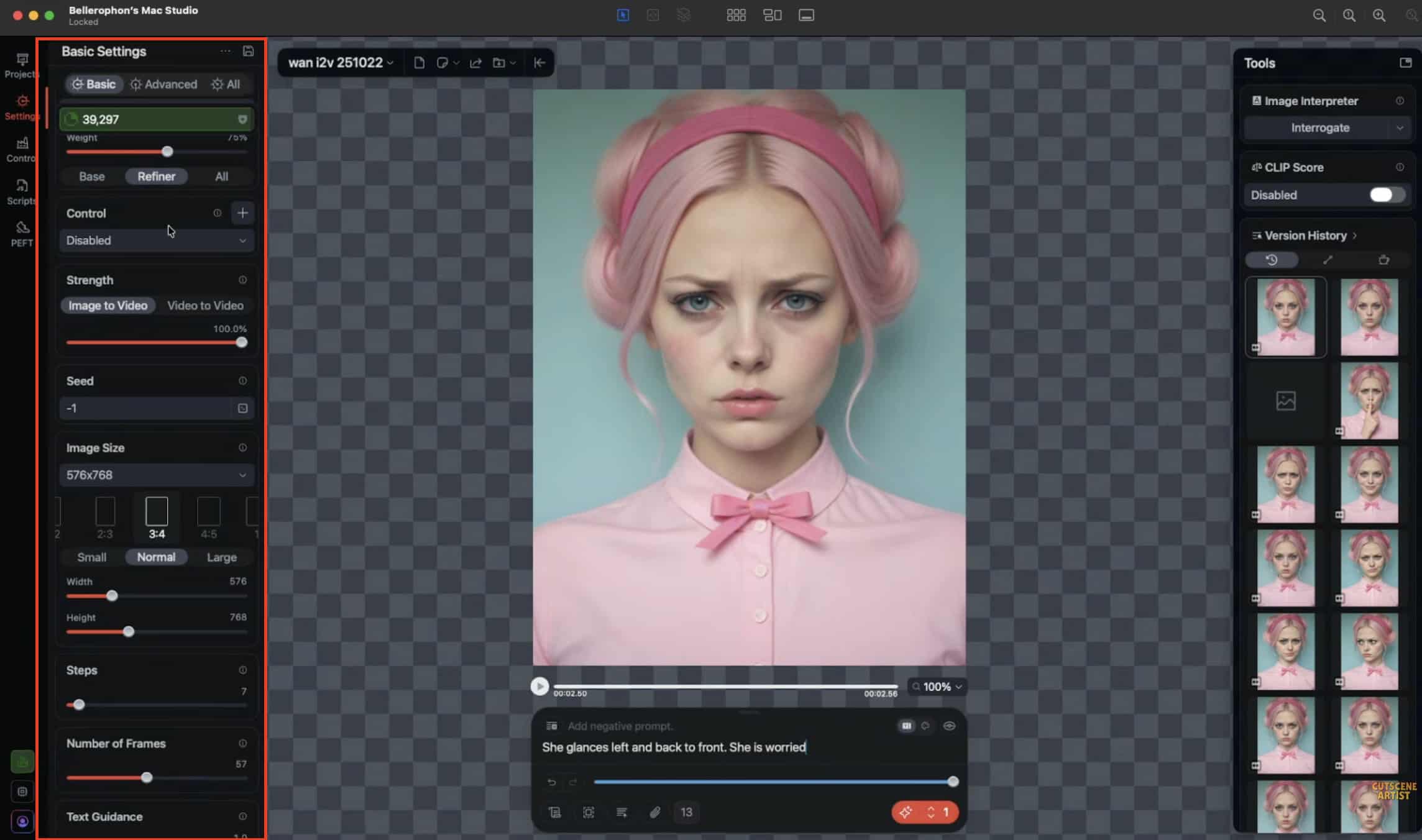Click the batch count stepper arrows
1422x840 pixels.
[x=931, y=813]
